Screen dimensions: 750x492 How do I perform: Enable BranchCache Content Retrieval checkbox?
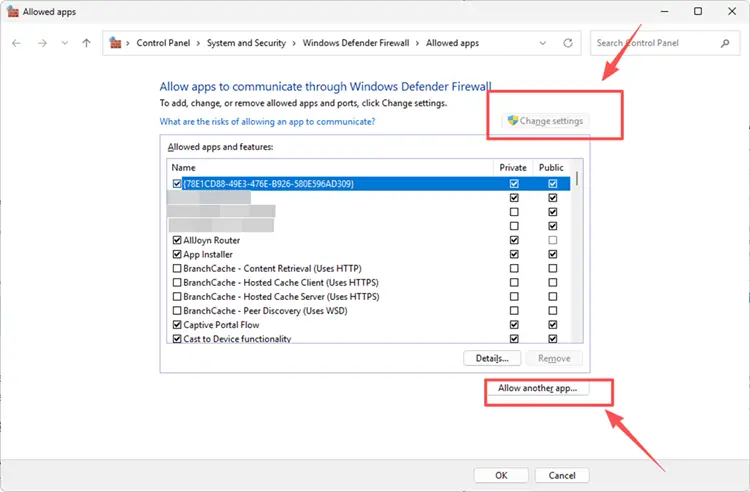[x=177, y=268]
